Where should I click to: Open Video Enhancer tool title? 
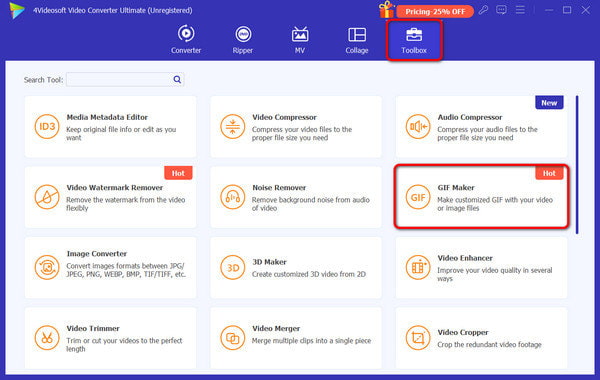(465, 258)
